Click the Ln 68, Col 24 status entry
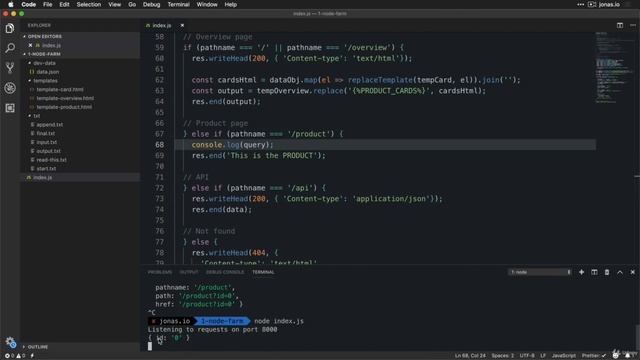This screenshot has width=640, height=360. [x=470, y=356]
